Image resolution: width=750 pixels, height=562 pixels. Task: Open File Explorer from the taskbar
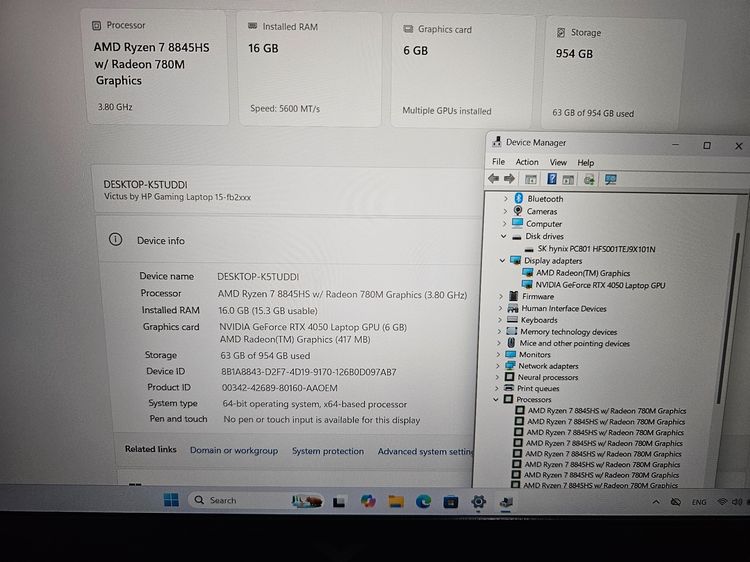(x=396, y=501)
